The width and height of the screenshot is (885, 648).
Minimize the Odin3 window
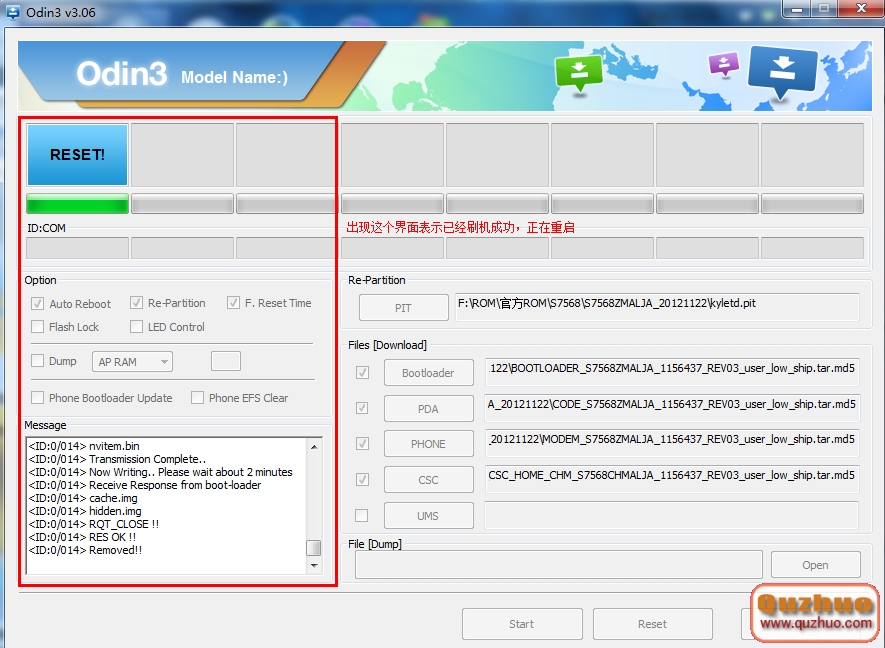(798, 8)
